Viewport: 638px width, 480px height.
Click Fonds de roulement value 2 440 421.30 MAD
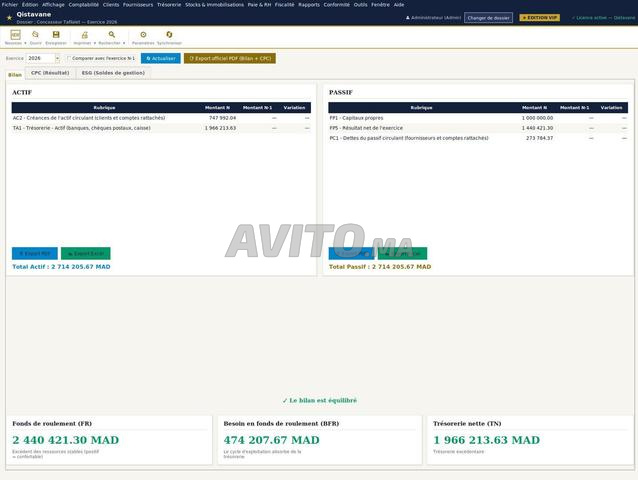tap(66, 440)
